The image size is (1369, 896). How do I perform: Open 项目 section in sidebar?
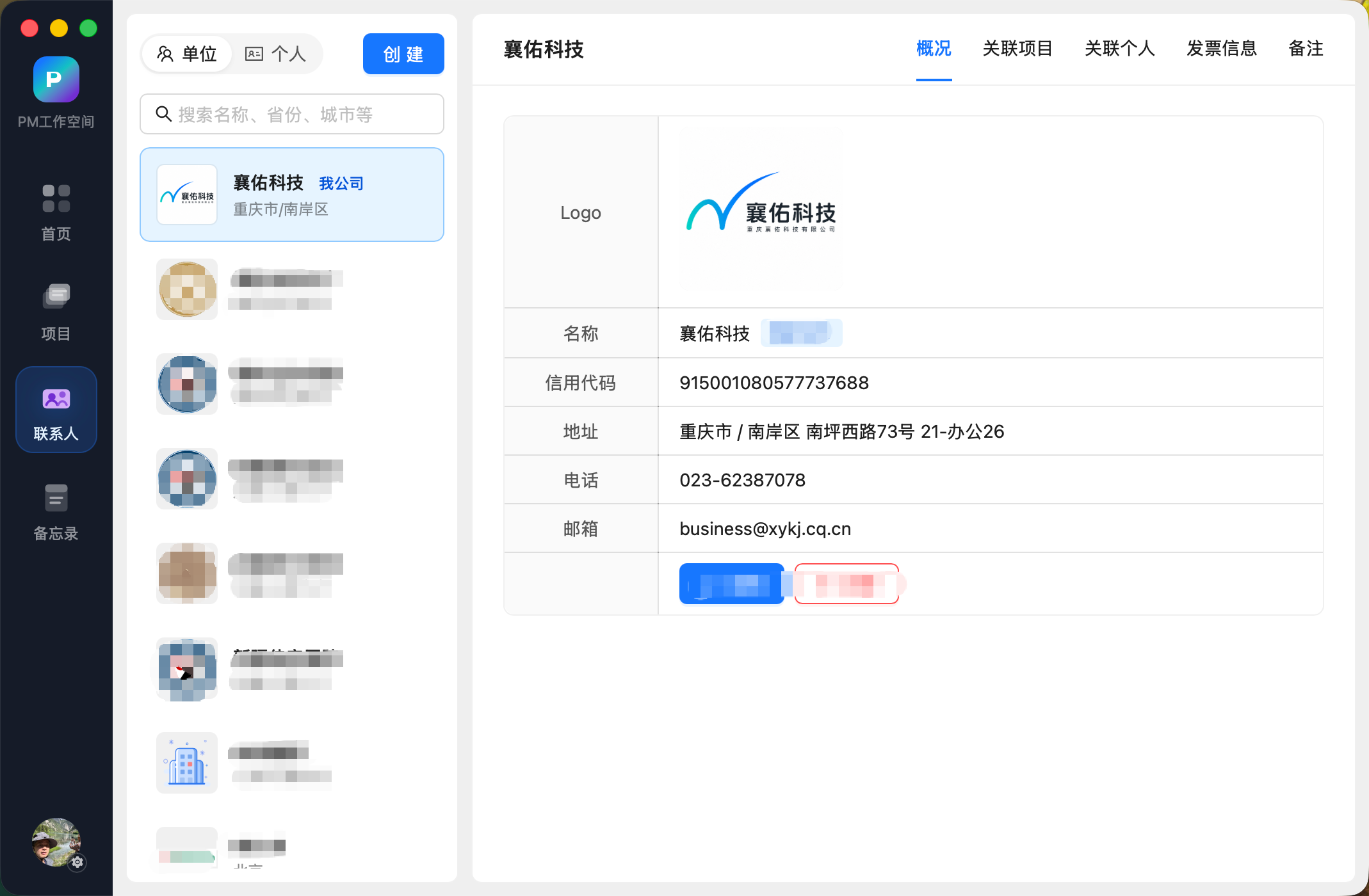56,312
